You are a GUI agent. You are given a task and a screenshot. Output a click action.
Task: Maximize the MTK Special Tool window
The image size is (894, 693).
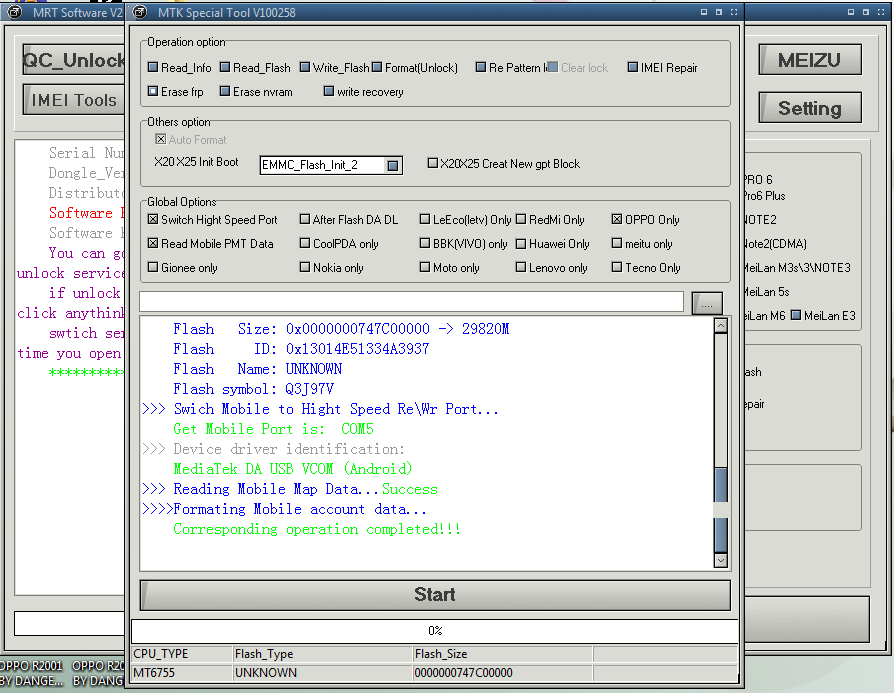point(719,12)
